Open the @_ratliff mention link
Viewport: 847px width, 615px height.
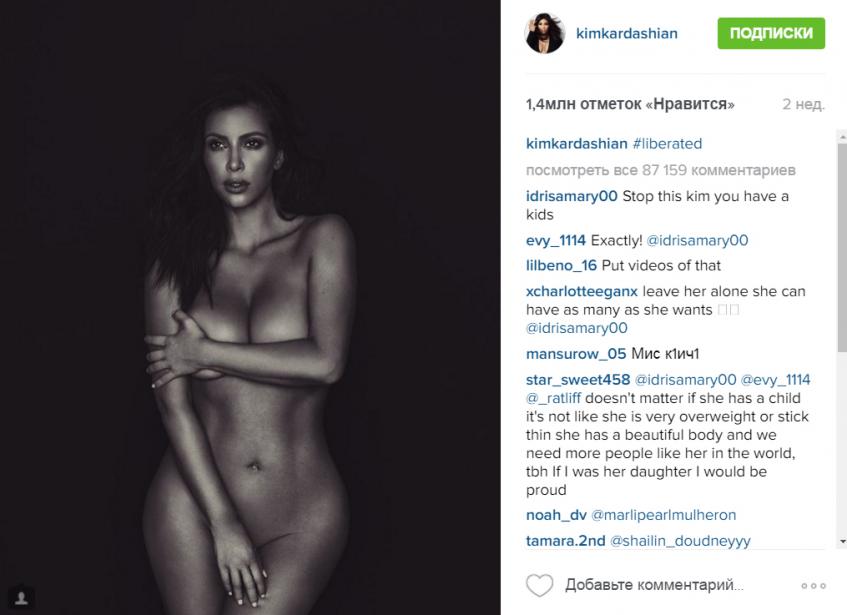[553, 398]
